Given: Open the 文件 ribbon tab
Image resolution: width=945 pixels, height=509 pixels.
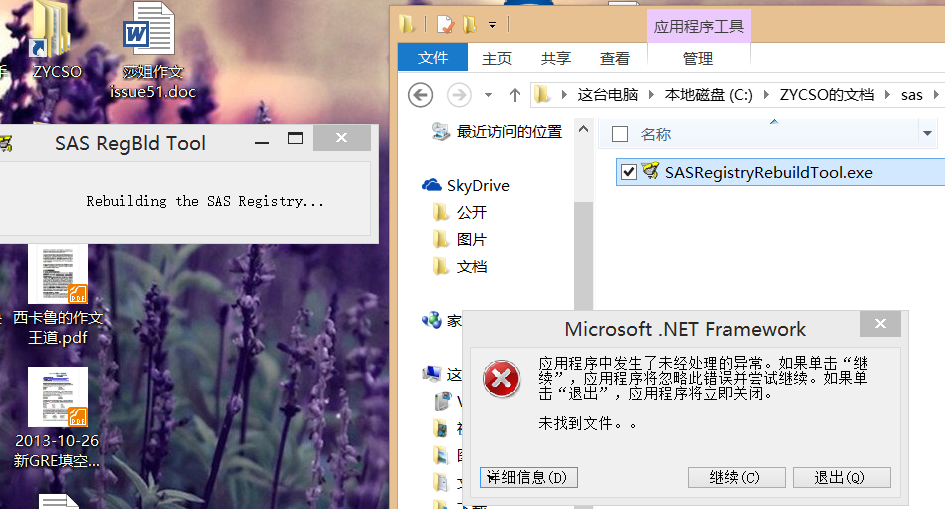Looking at the screenshot, I should (x=433, y=58).
